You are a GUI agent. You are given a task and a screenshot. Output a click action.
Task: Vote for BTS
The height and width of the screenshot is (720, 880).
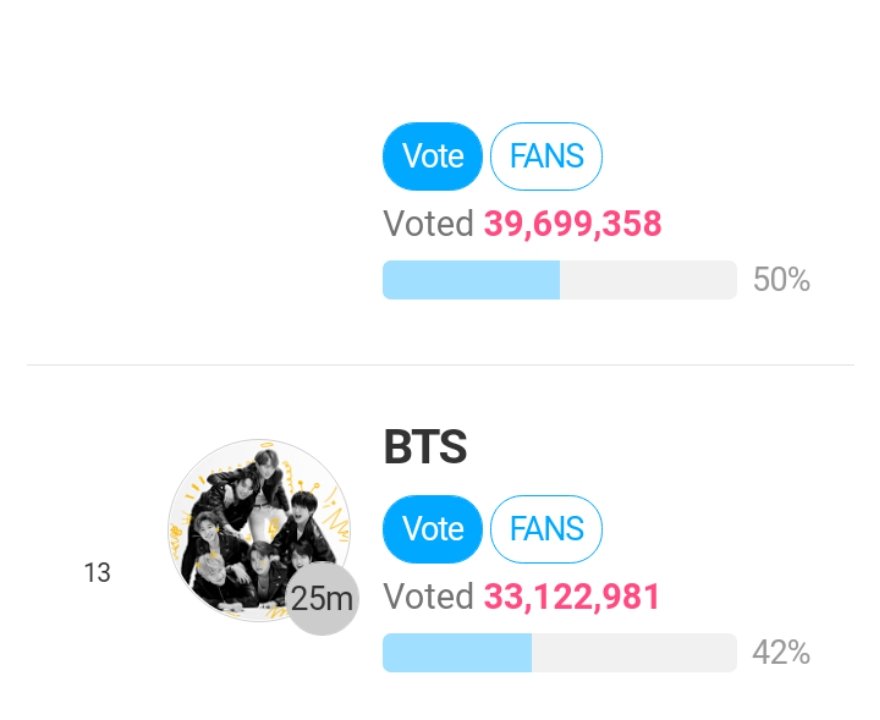[x=432, y=529]
